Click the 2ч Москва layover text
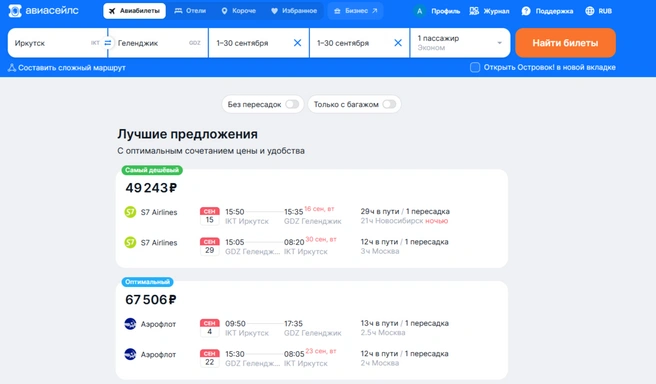 (380, 363)
